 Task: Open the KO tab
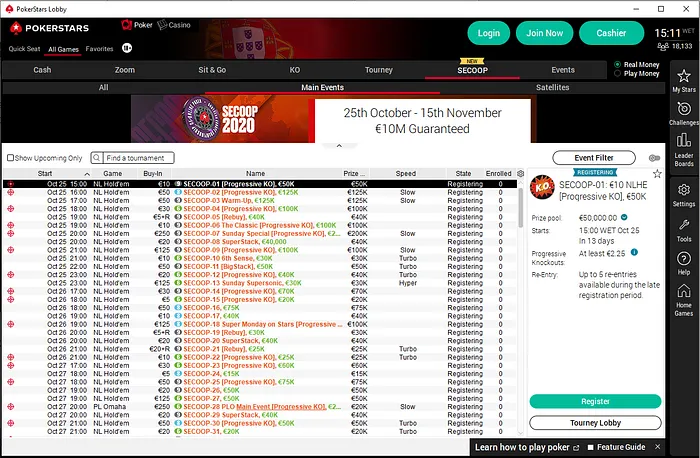(x=295, y=70)
